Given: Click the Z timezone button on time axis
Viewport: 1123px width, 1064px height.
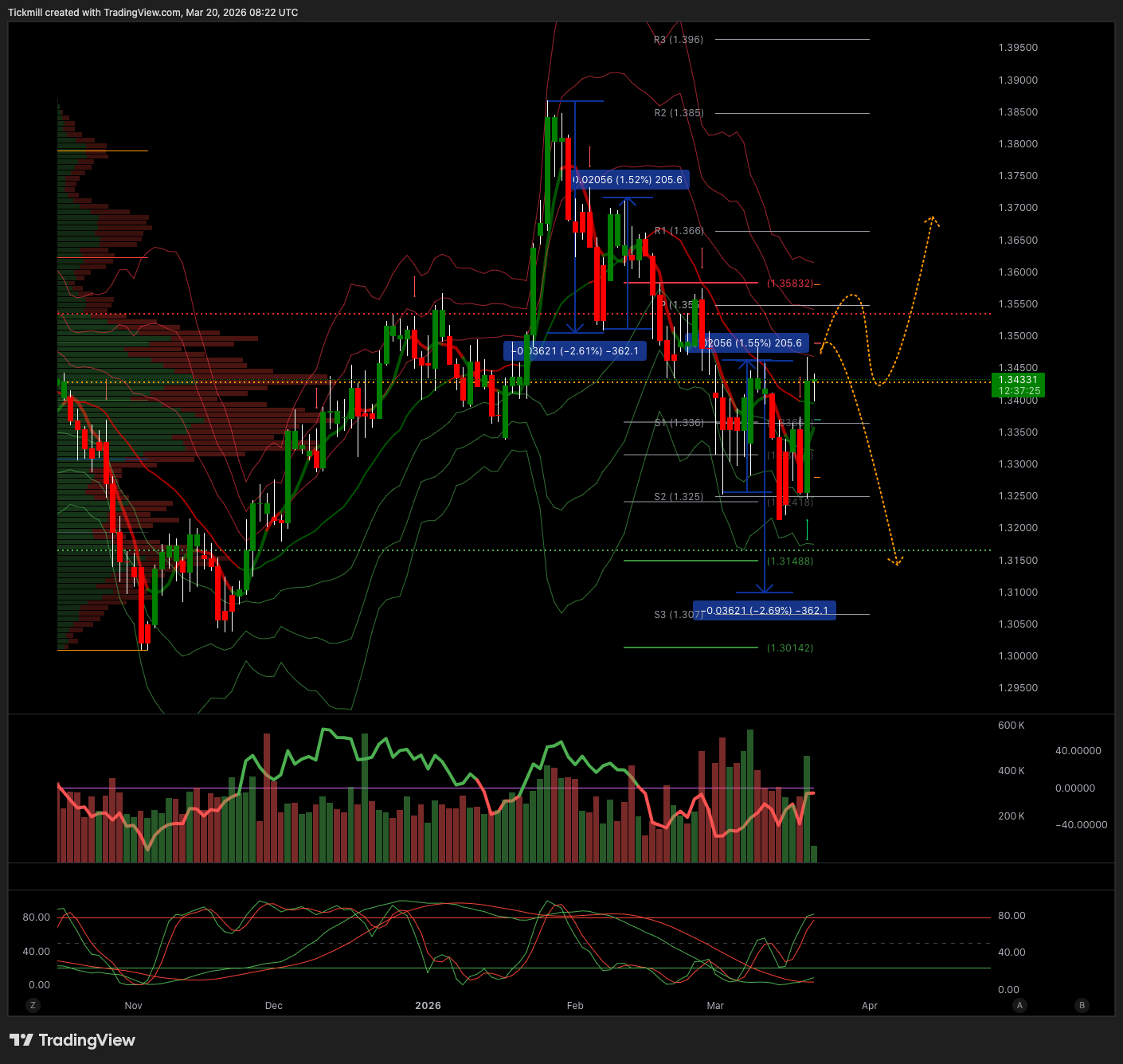Looking at the screenshot, I should 33,1005.
